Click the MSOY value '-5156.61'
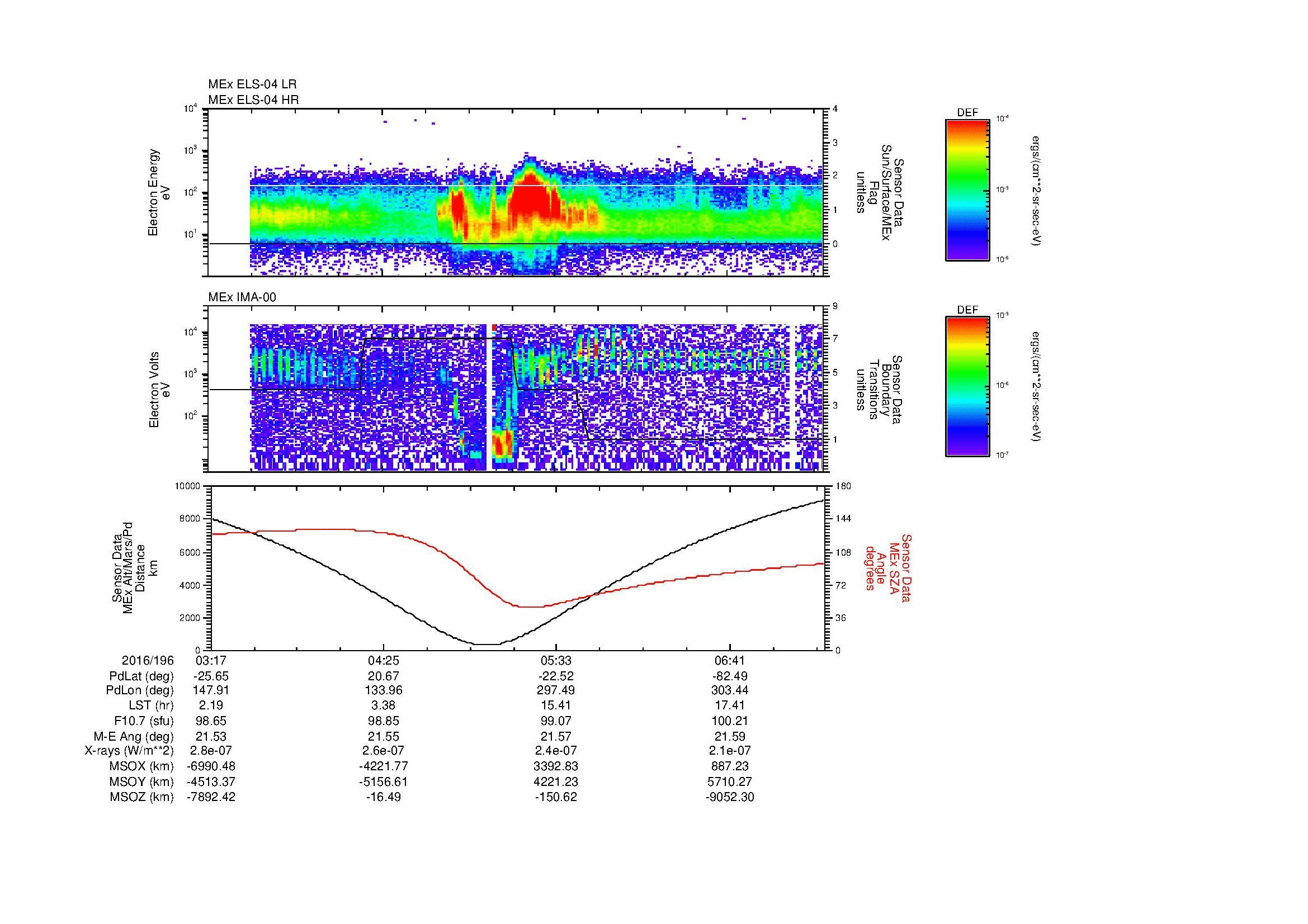The image size is (1308, 924). 384,781
